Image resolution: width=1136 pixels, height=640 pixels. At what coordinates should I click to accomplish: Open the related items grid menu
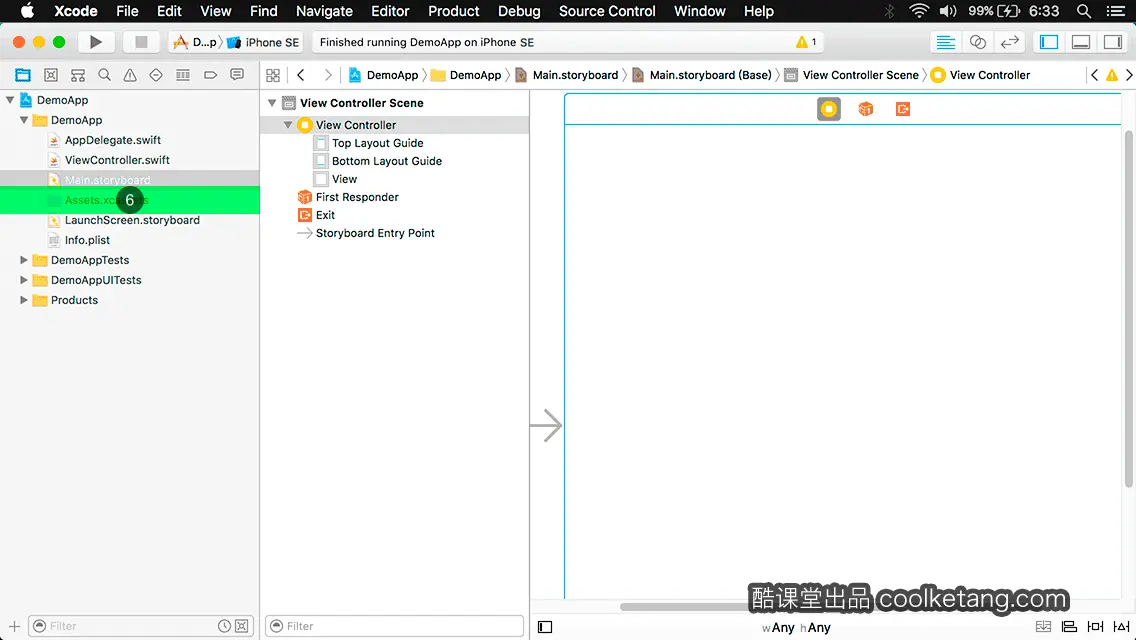coord(273,75)
